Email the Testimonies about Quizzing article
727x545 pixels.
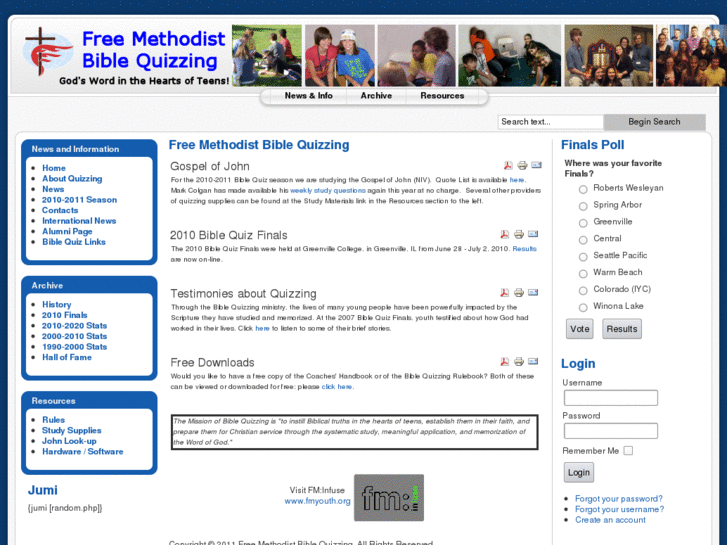(533, 292)
